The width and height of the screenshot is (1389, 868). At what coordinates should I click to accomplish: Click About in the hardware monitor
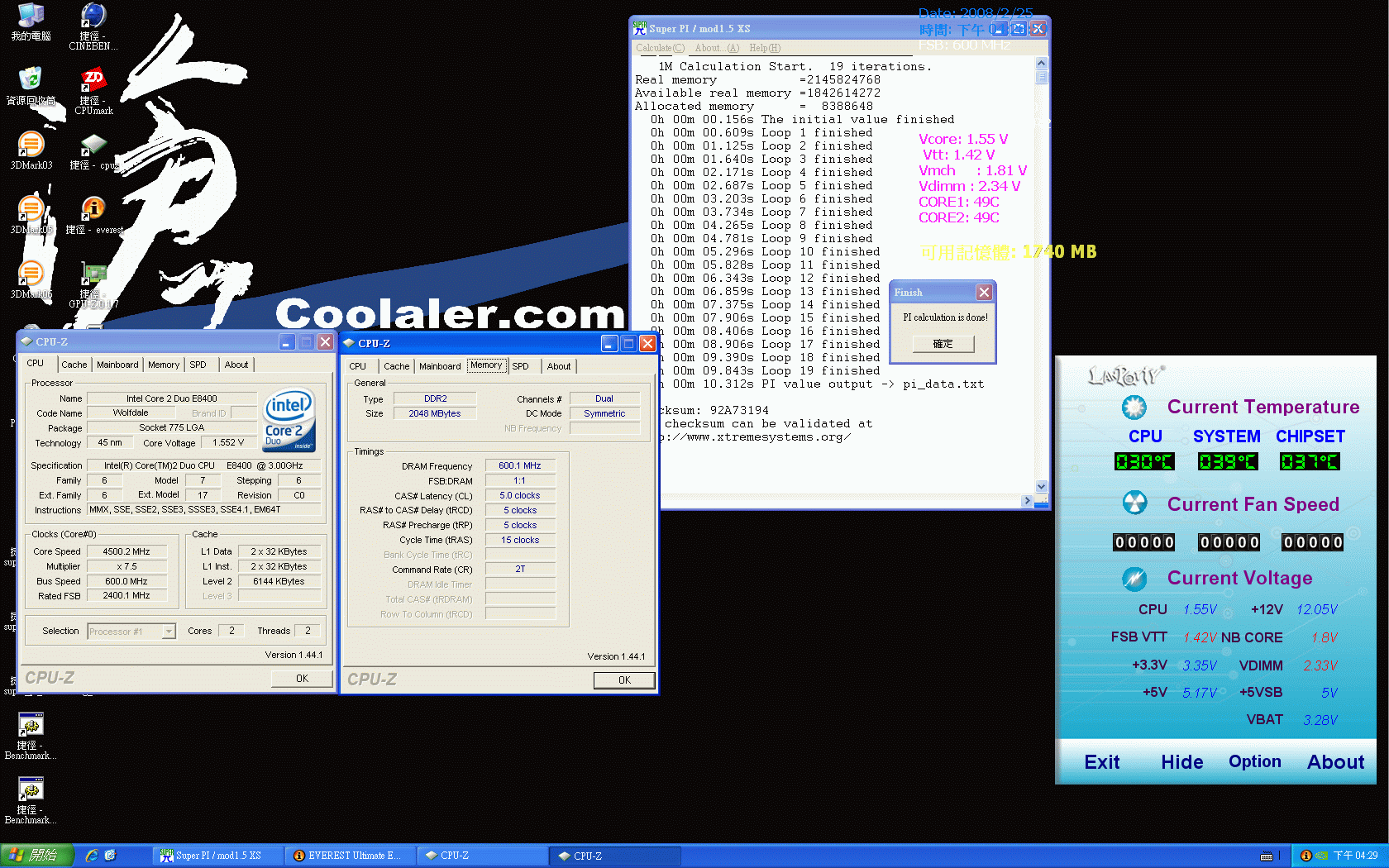tap(1336, 762)
